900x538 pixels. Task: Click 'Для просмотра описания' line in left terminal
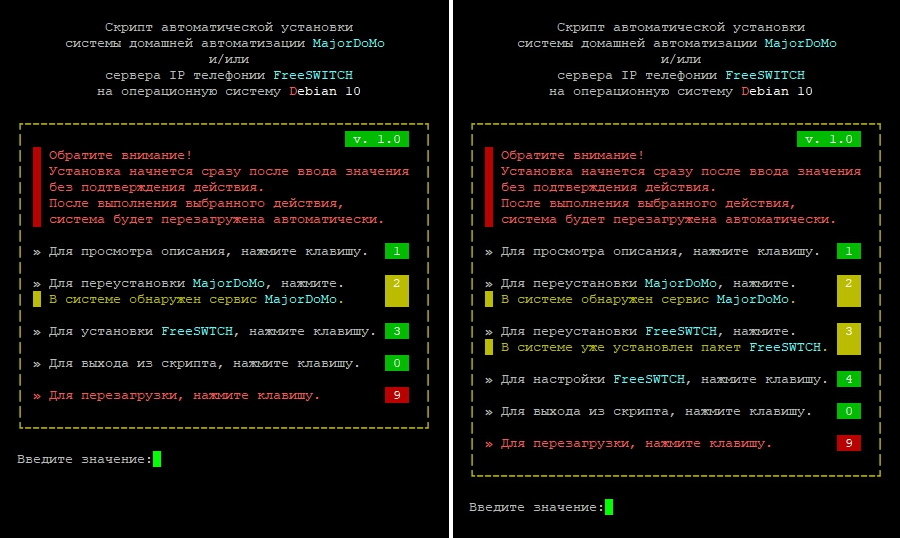[200, 251]
